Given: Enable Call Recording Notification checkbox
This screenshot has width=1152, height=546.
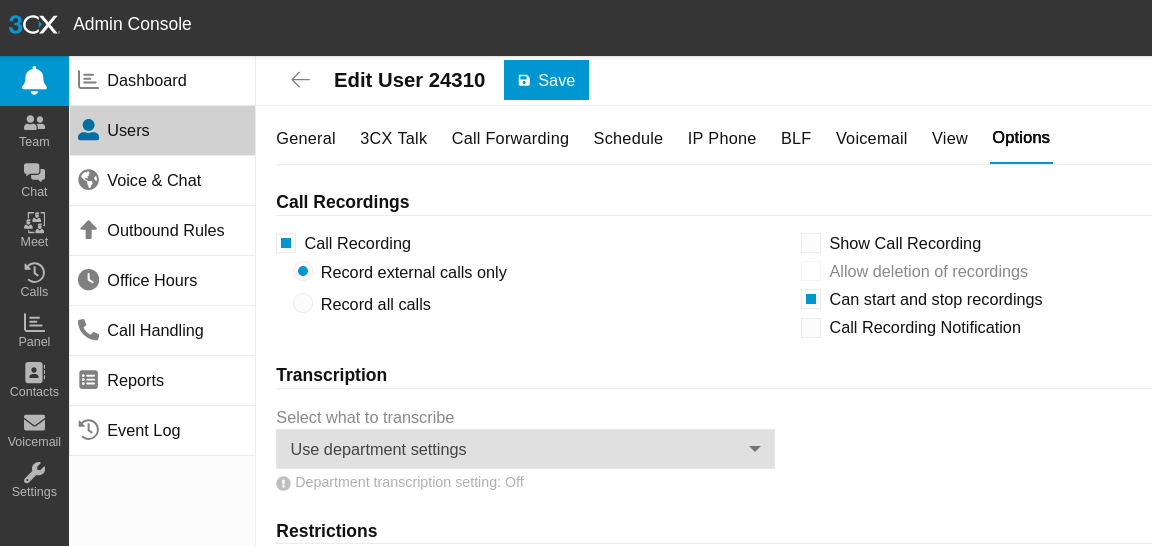Looking at the screenshot, I should point(810,328).
